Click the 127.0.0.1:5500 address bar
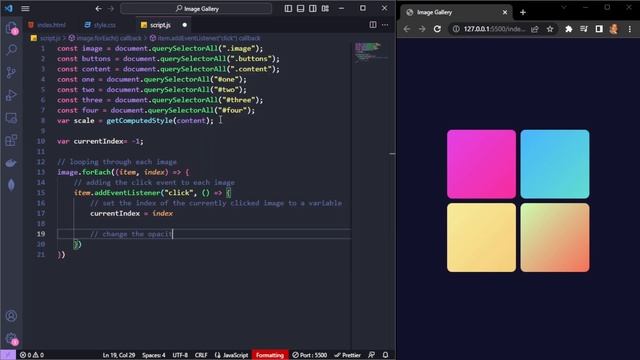The width and height of the screenshot is (640, 360). point(494,29)
